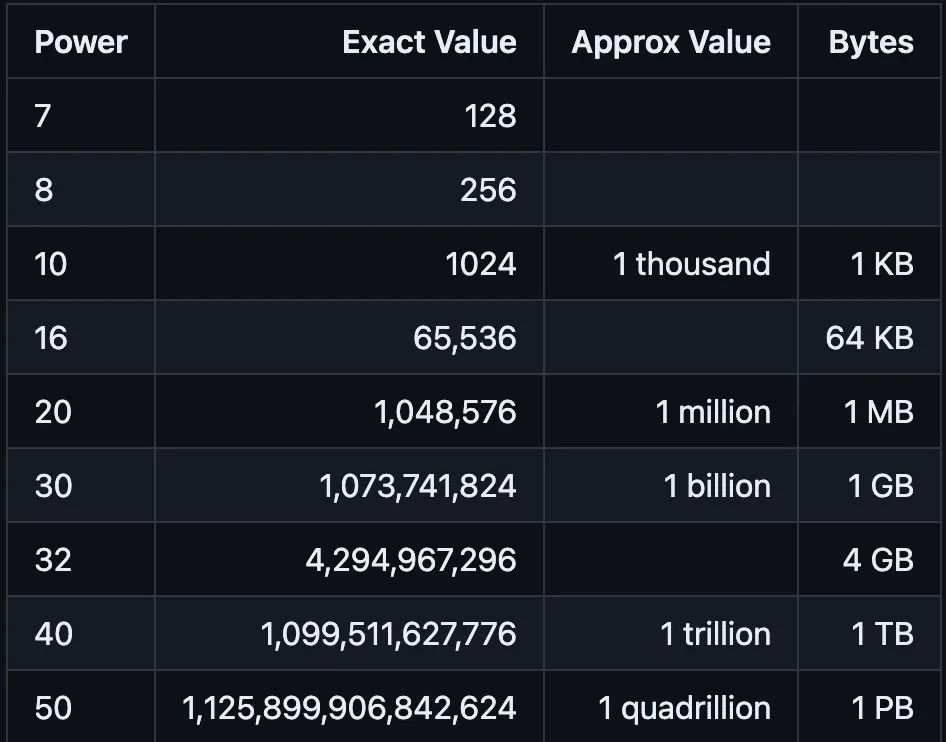Select the exact value 256 cell

click(x=488, y=190)
